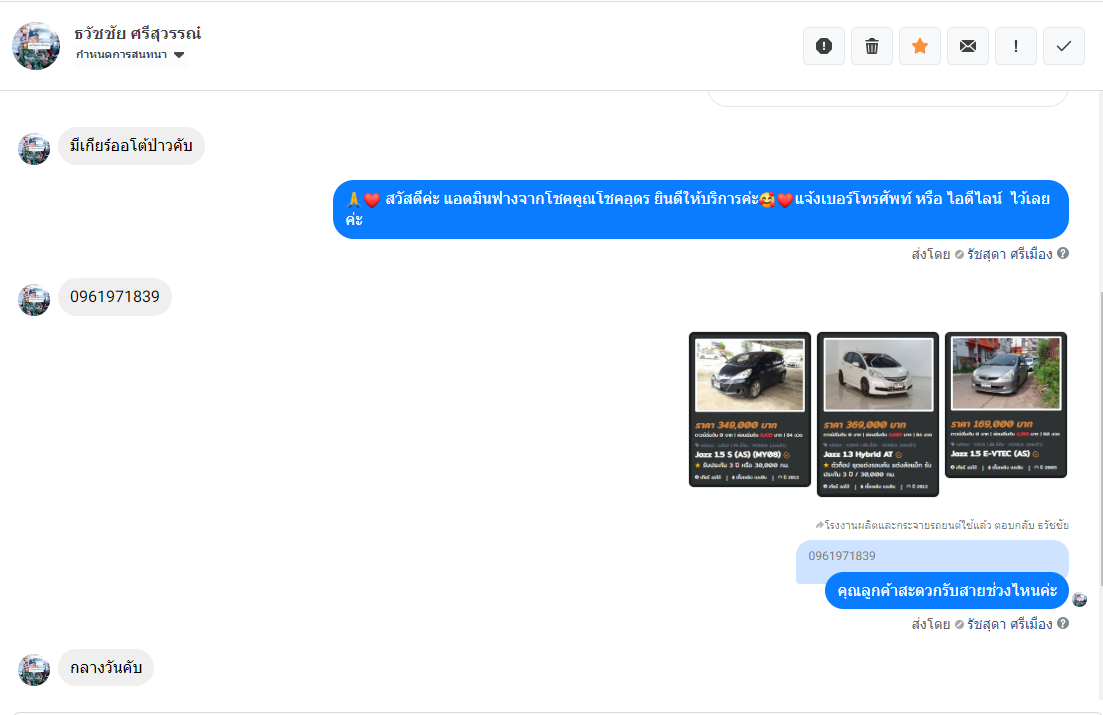The height and width of the screenshot is (715, 1103).
Task: Click the blue คุณลูกค้าสะดวกรับสายช่วงไหนค่ะ reply bubble
Action: [x=947, y=590]
